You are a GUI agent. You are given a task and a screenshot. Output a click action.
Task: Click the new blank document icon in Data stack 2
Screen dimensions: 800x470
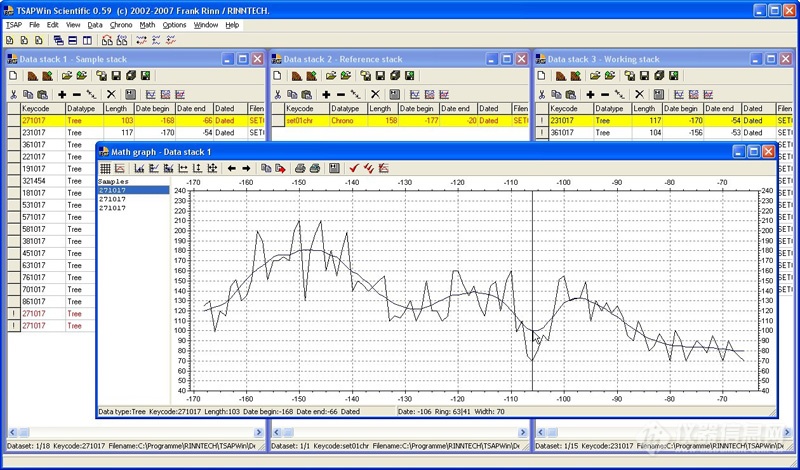pos(277,75)
